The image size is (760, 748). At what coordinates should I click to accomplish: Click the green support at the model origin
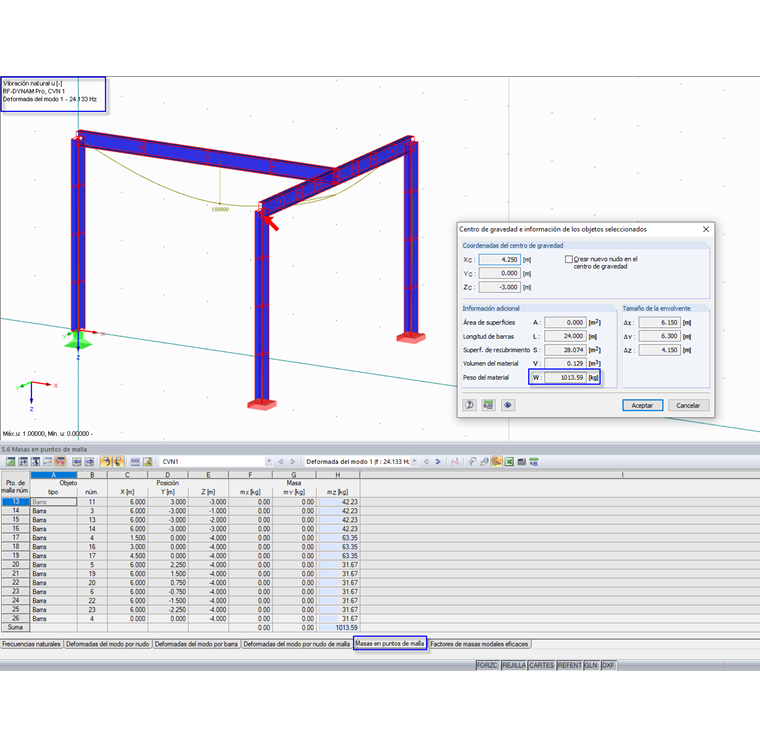click(78, 339)
